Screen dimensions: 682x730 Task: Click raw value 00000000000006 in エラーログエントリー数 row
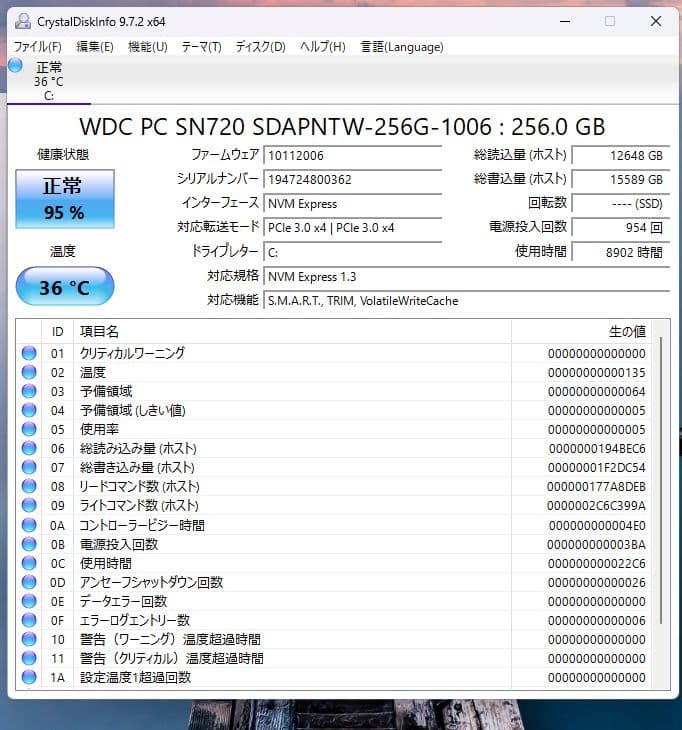597,621
